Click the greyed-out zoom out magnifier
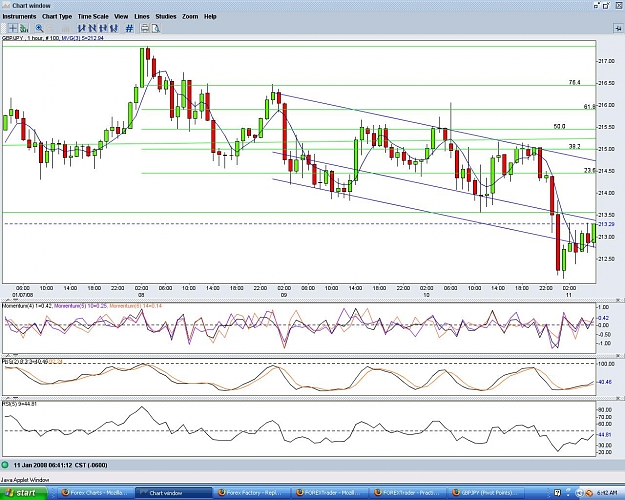 tap(51, 28)
